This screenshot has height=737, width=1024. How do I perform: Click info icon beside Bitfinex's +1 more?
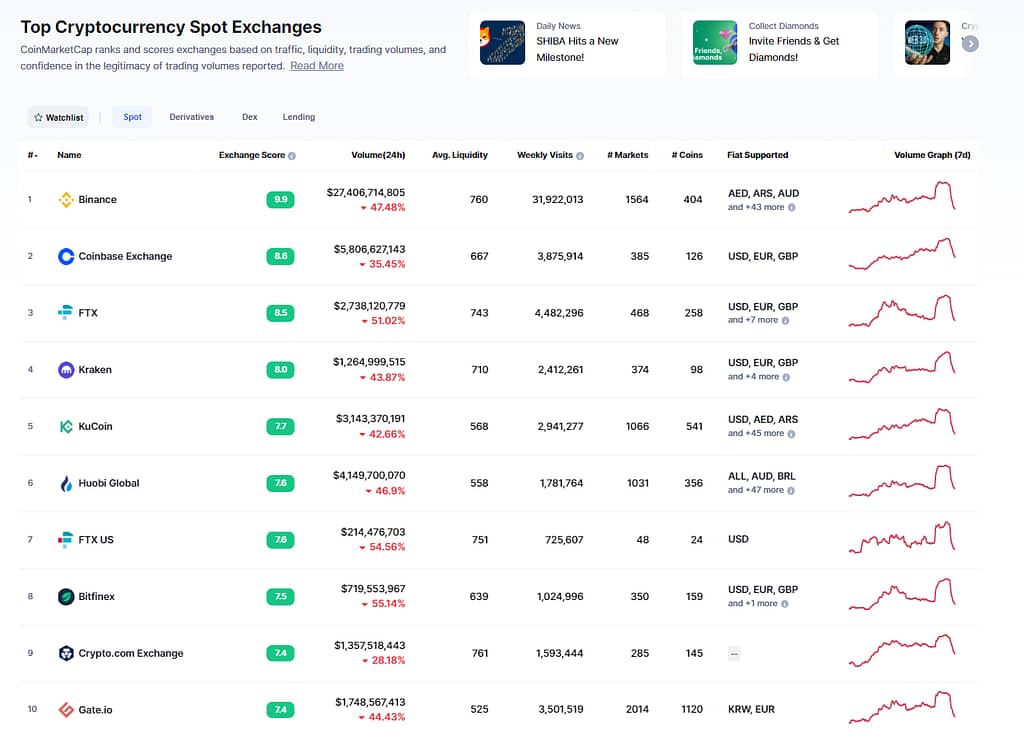click(785, 604)
